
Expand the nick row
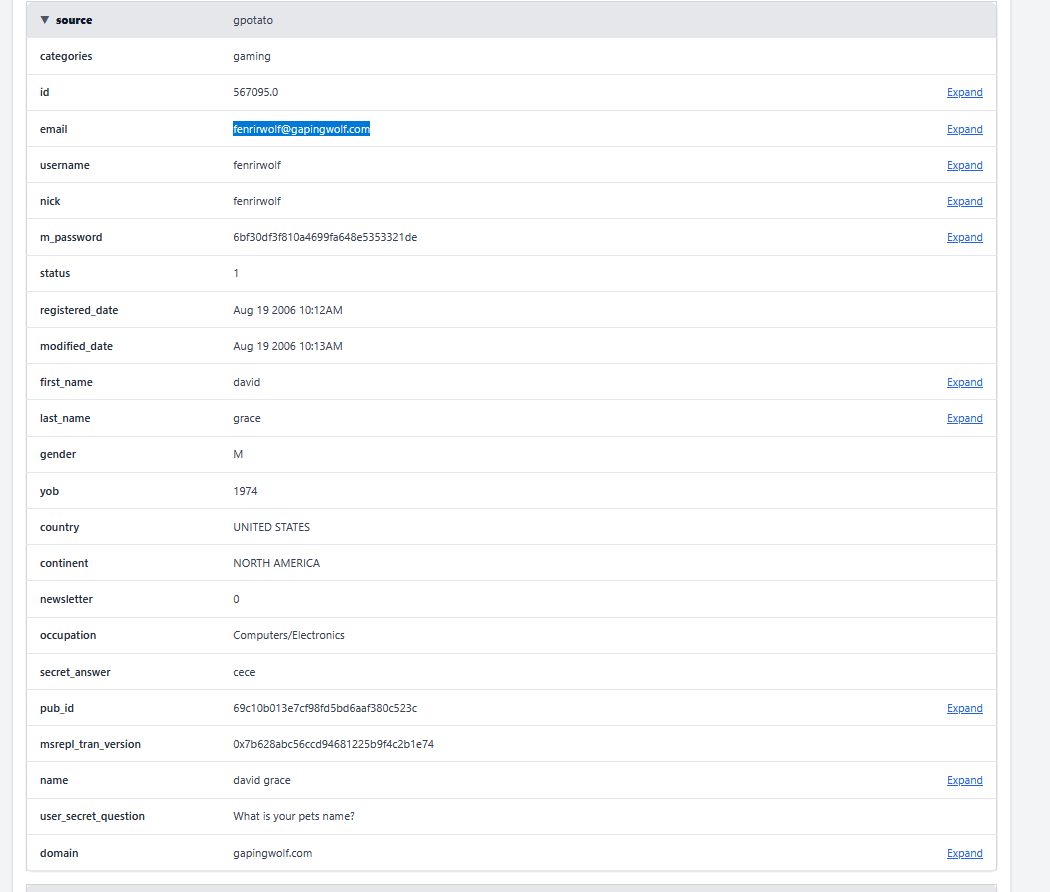[964, 202]
